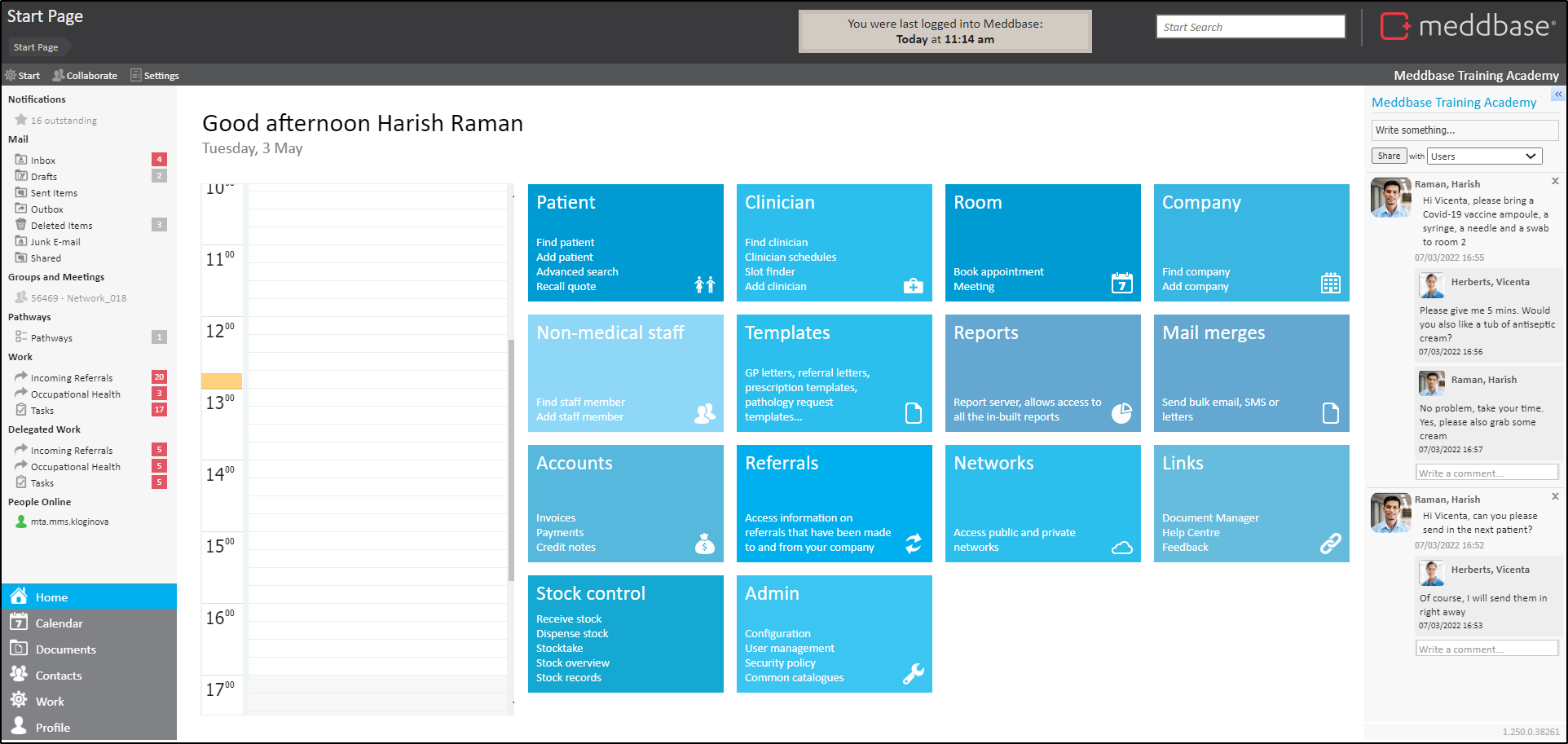
Task: Open the share with Users dropdown
Action: click(x=1484, y=156)
